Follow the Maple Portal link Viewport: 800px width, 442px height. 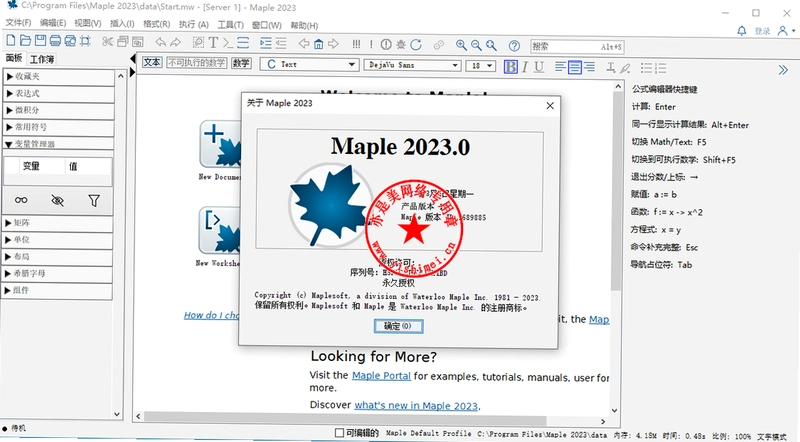click(381, 376)
